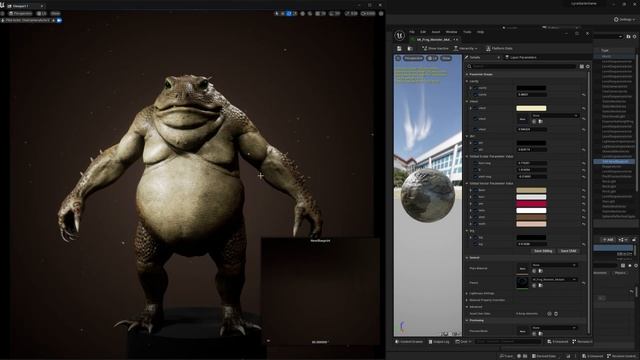Reset red vector parameter to default
Screen dimensions: 640x360
(584, 204)
